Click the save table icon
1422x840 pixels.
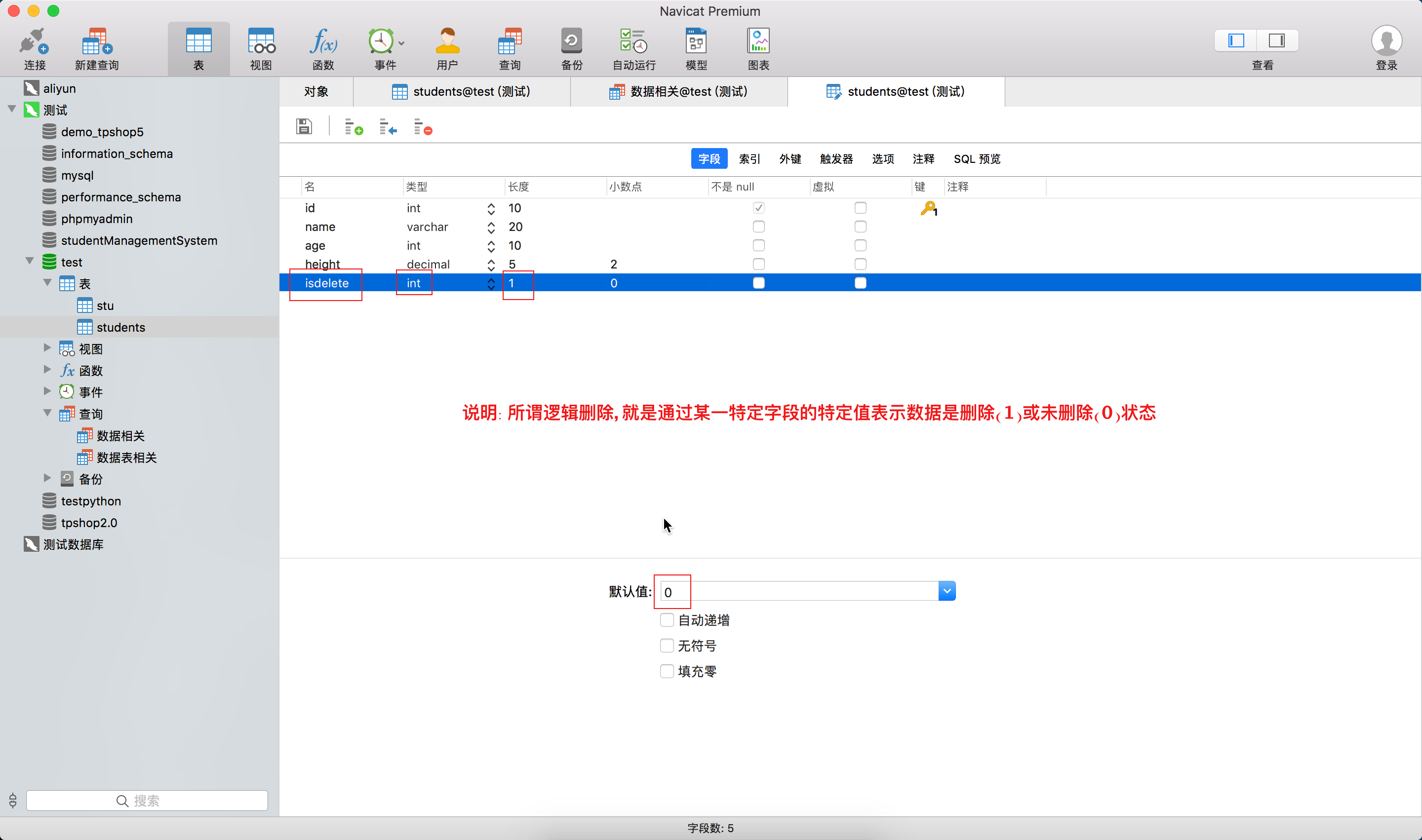pos(304,126)
